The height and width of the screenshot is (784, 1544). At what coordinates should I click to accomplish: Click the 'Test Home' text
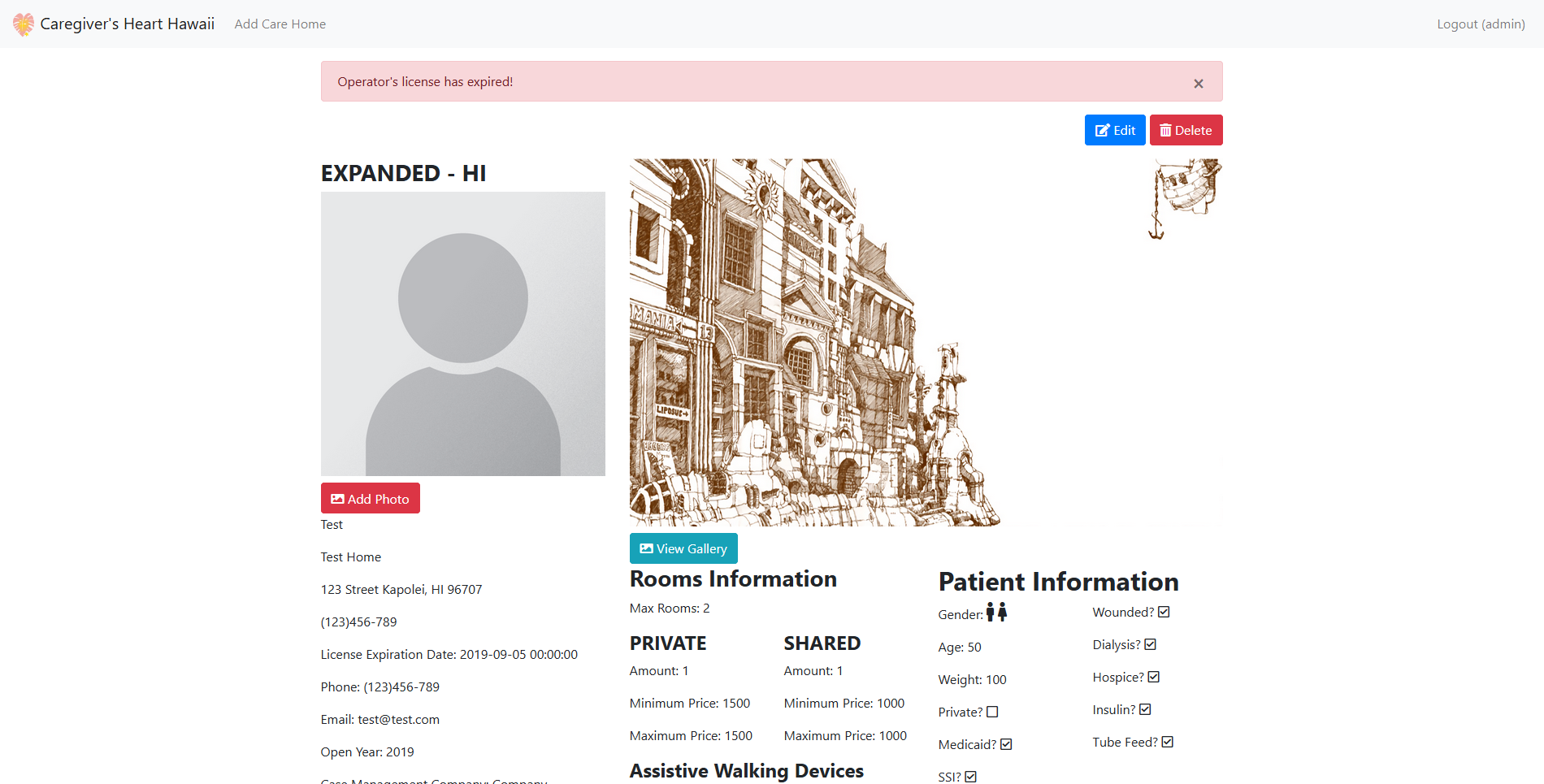point(351,557)
